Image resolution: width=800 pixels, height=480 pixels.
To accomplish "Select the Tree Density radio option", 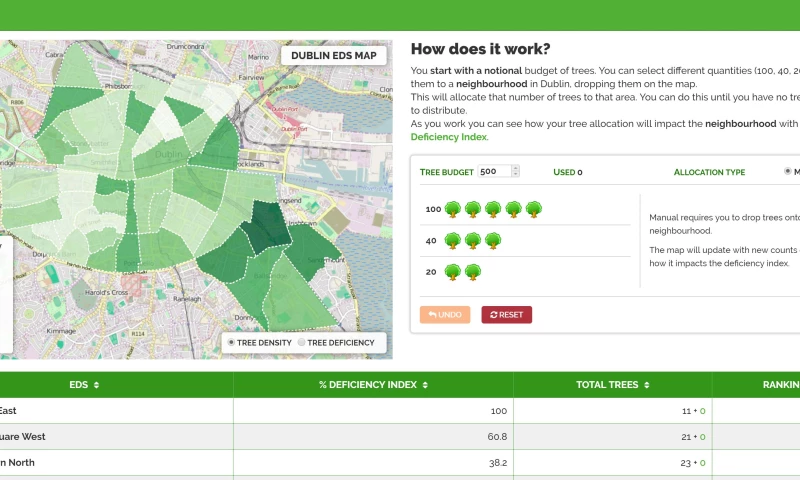I will coord(231,342).
